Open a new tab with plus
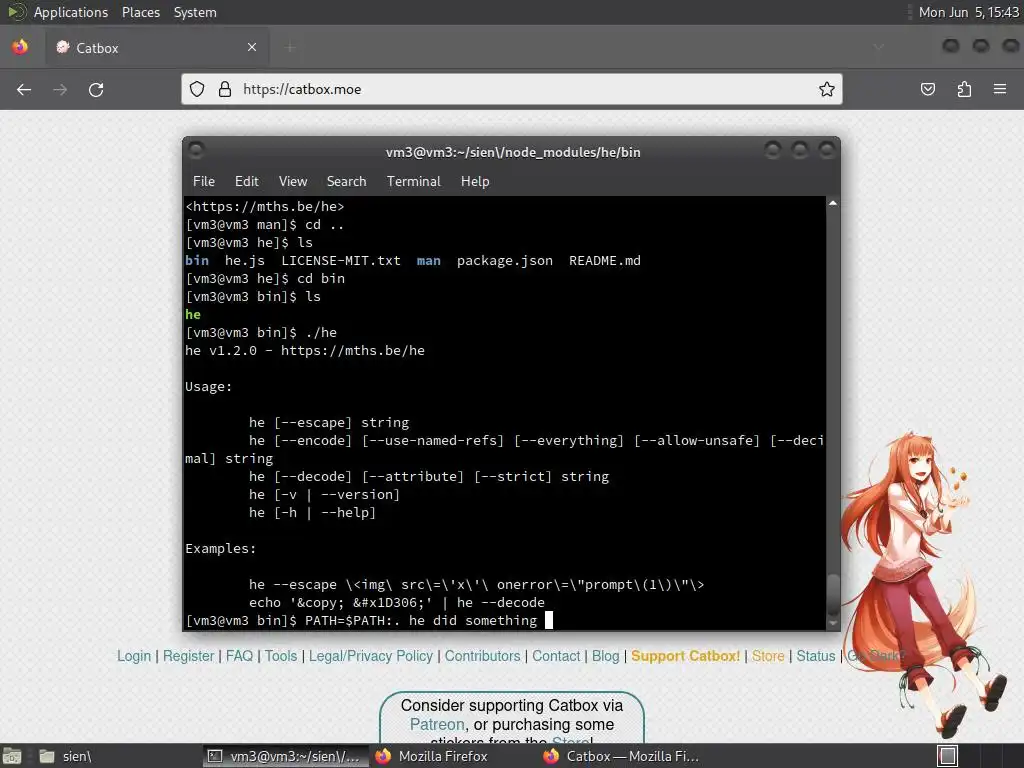 (290, 47)
